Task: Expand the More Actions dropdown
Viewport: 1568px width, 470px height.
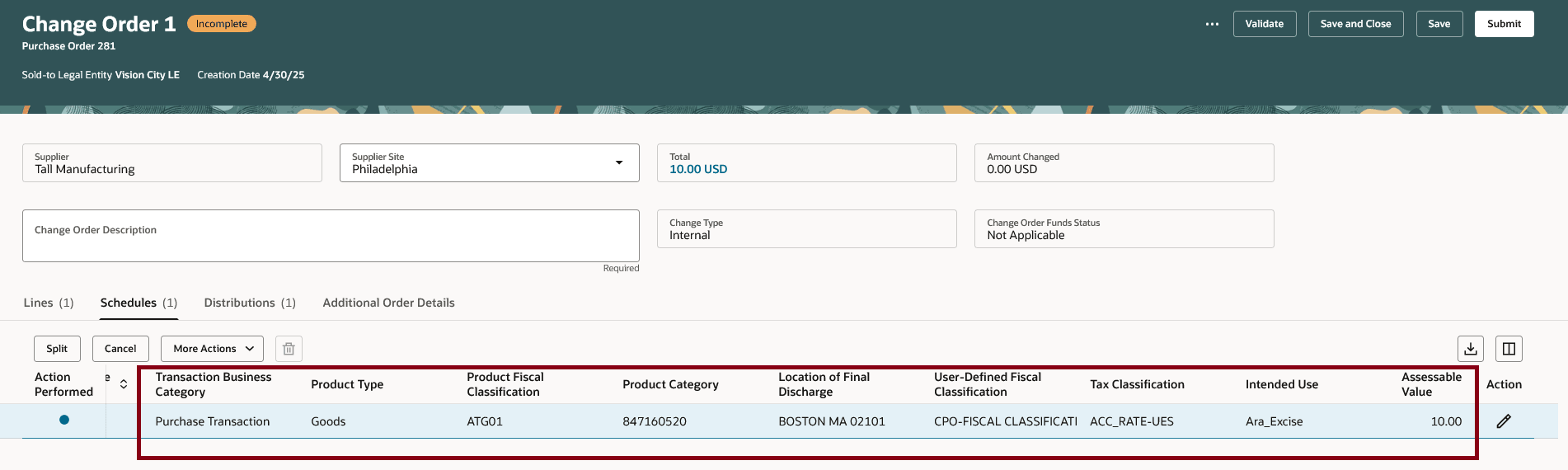Action: point(213,349)
